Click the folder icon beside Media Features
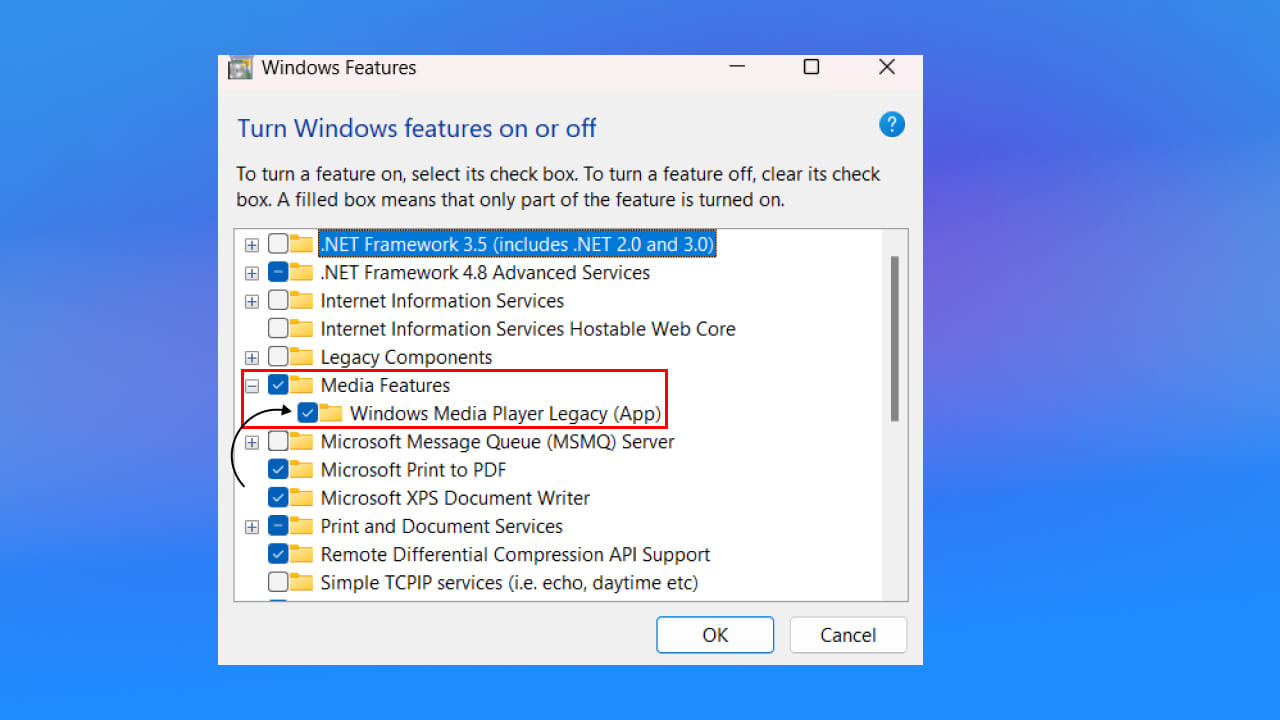The image size is (1280, 720). [x=302, y=385]
